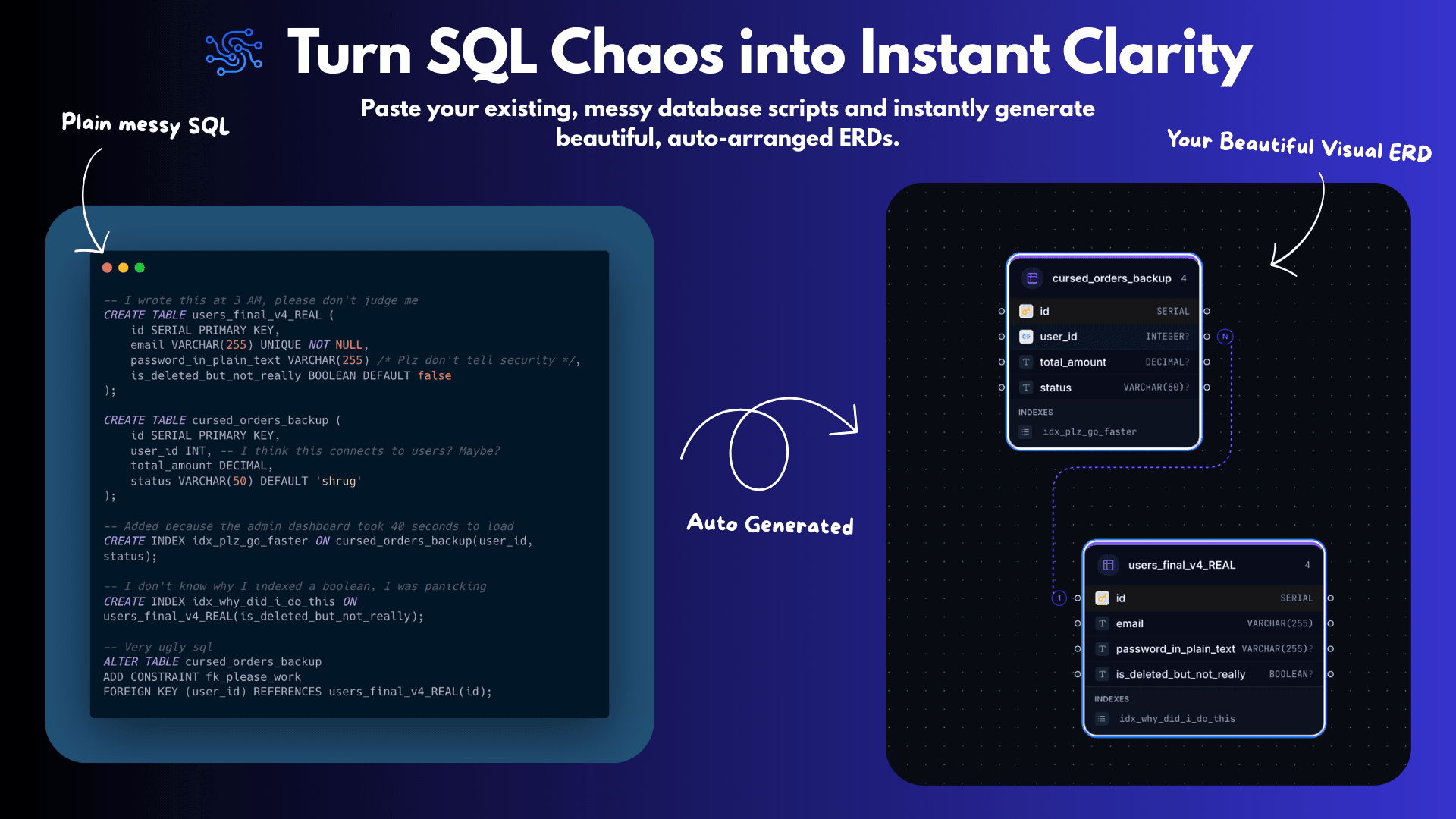The width and height of the screenshot is (1456, 819).
Task: Click primary key icon in users_final_v4_REAL id row
Action: coord(1102,598)
